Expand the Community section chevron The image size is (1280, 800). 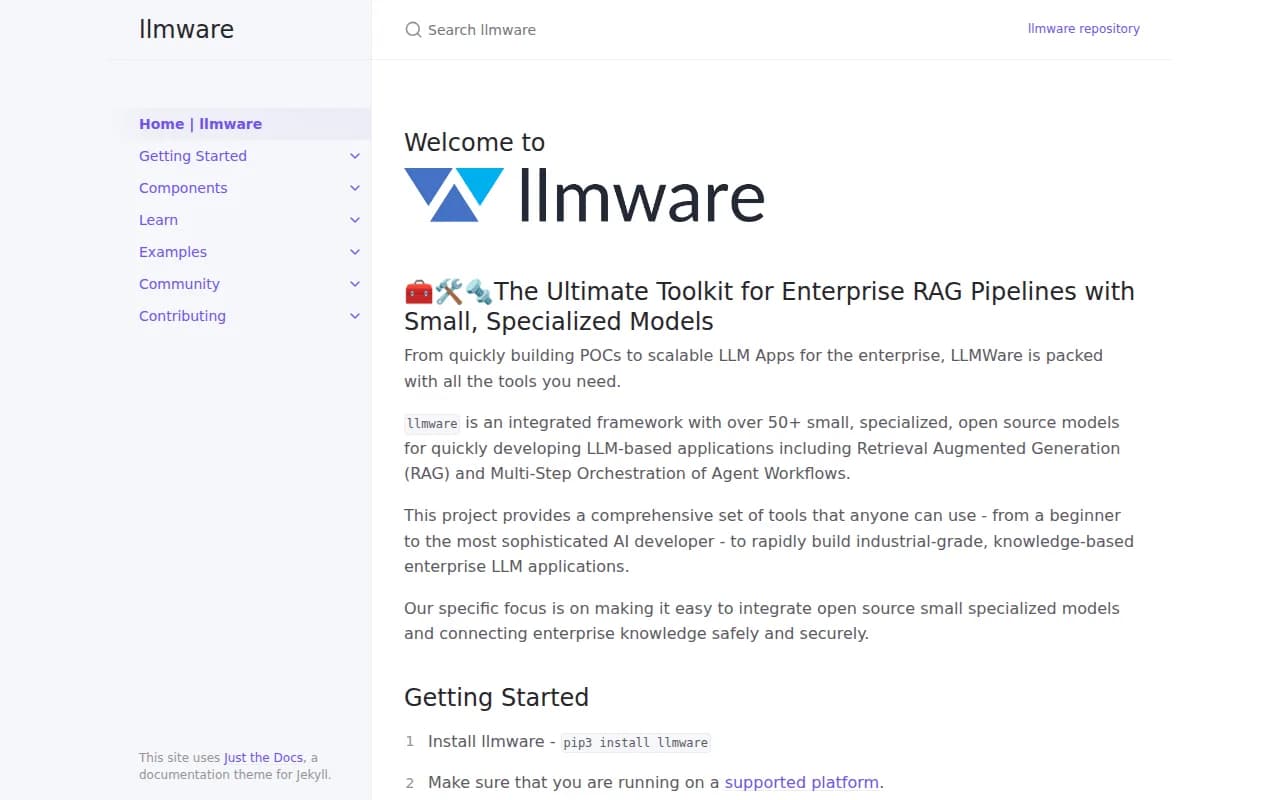pos(355,284)
